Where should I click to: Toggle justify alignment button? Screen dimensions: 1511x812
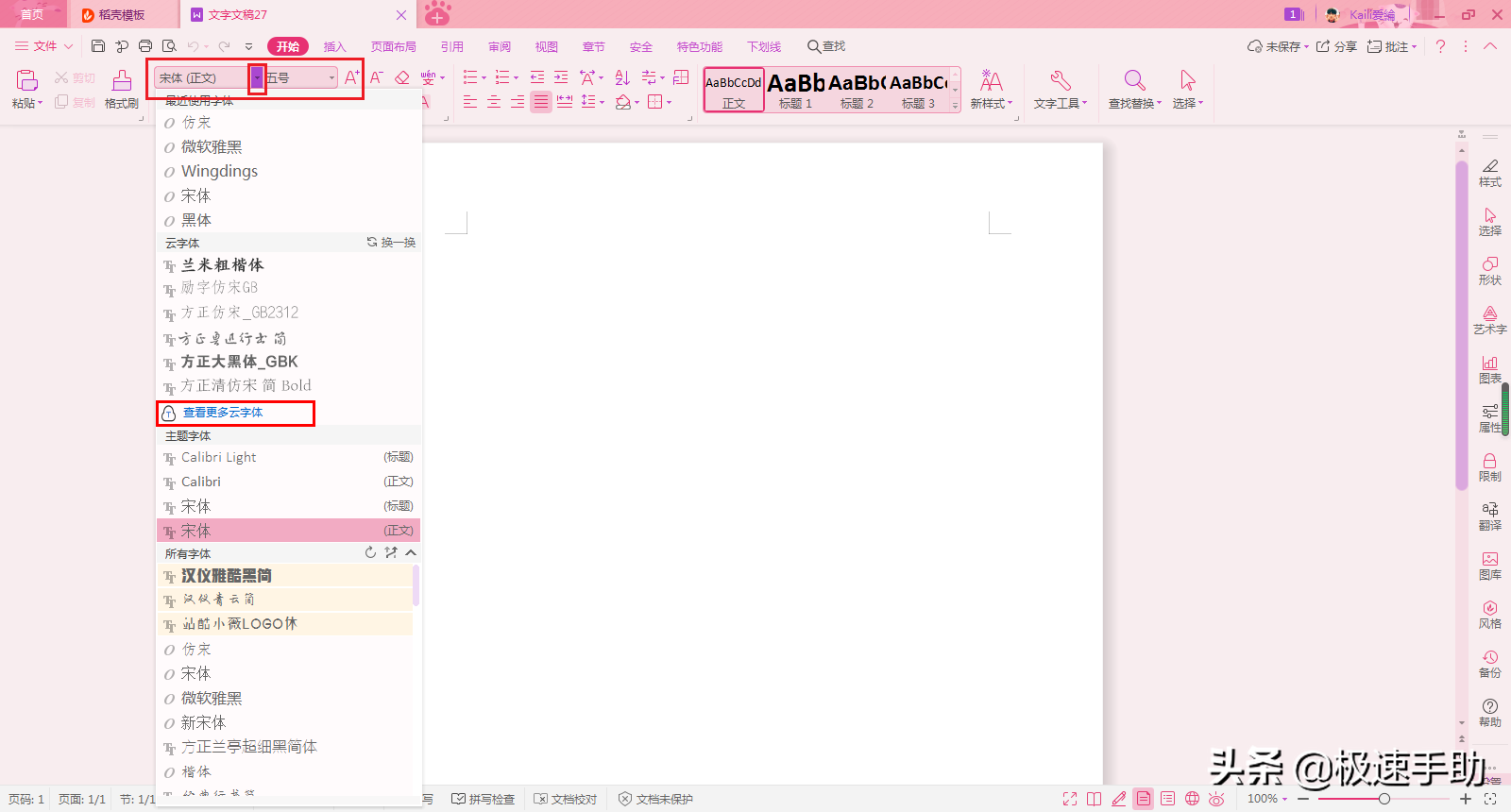pos(541,102)
